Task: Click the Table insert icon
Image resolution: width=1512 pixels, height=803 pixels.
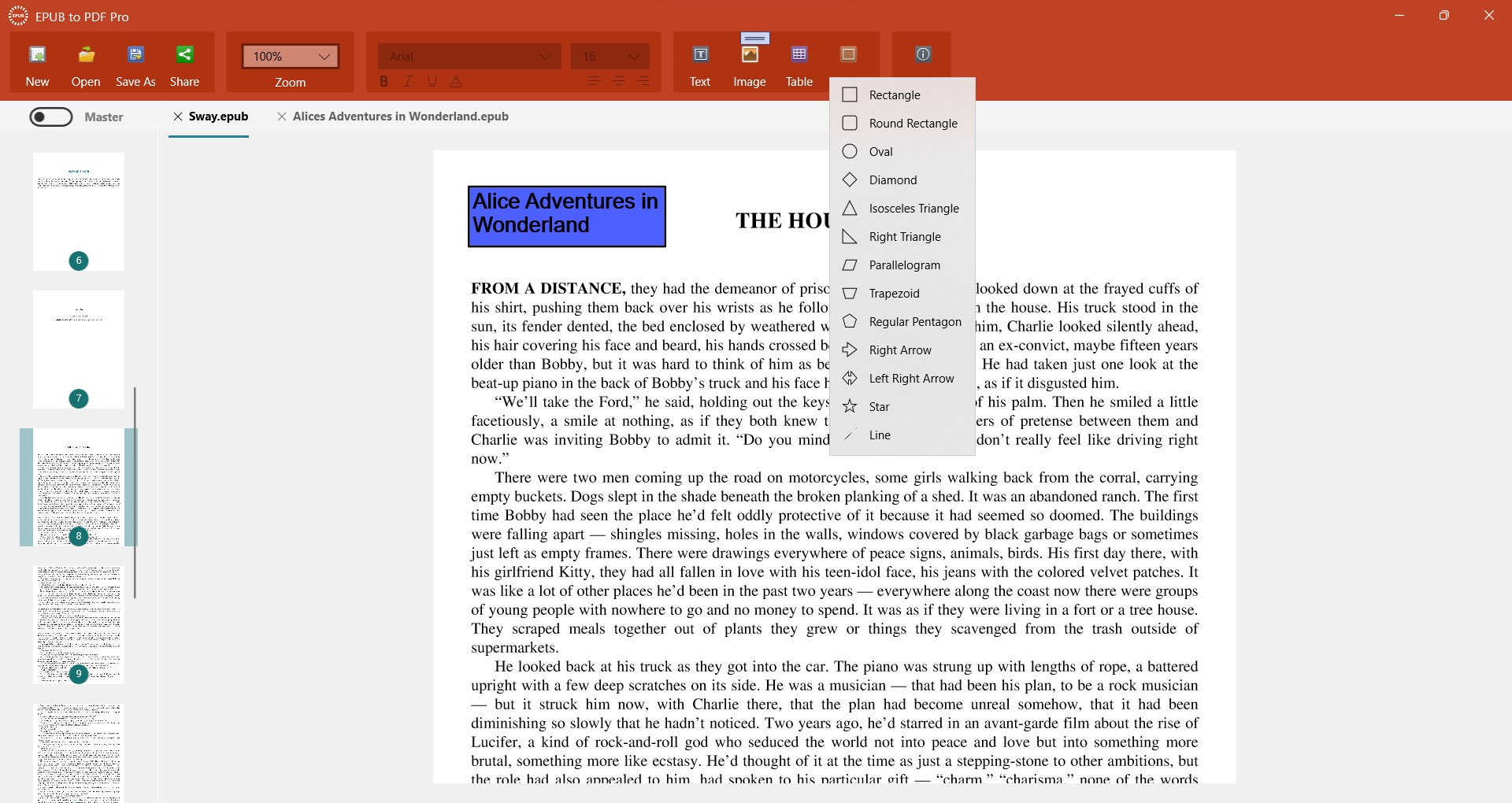Action: click(799, 55)
